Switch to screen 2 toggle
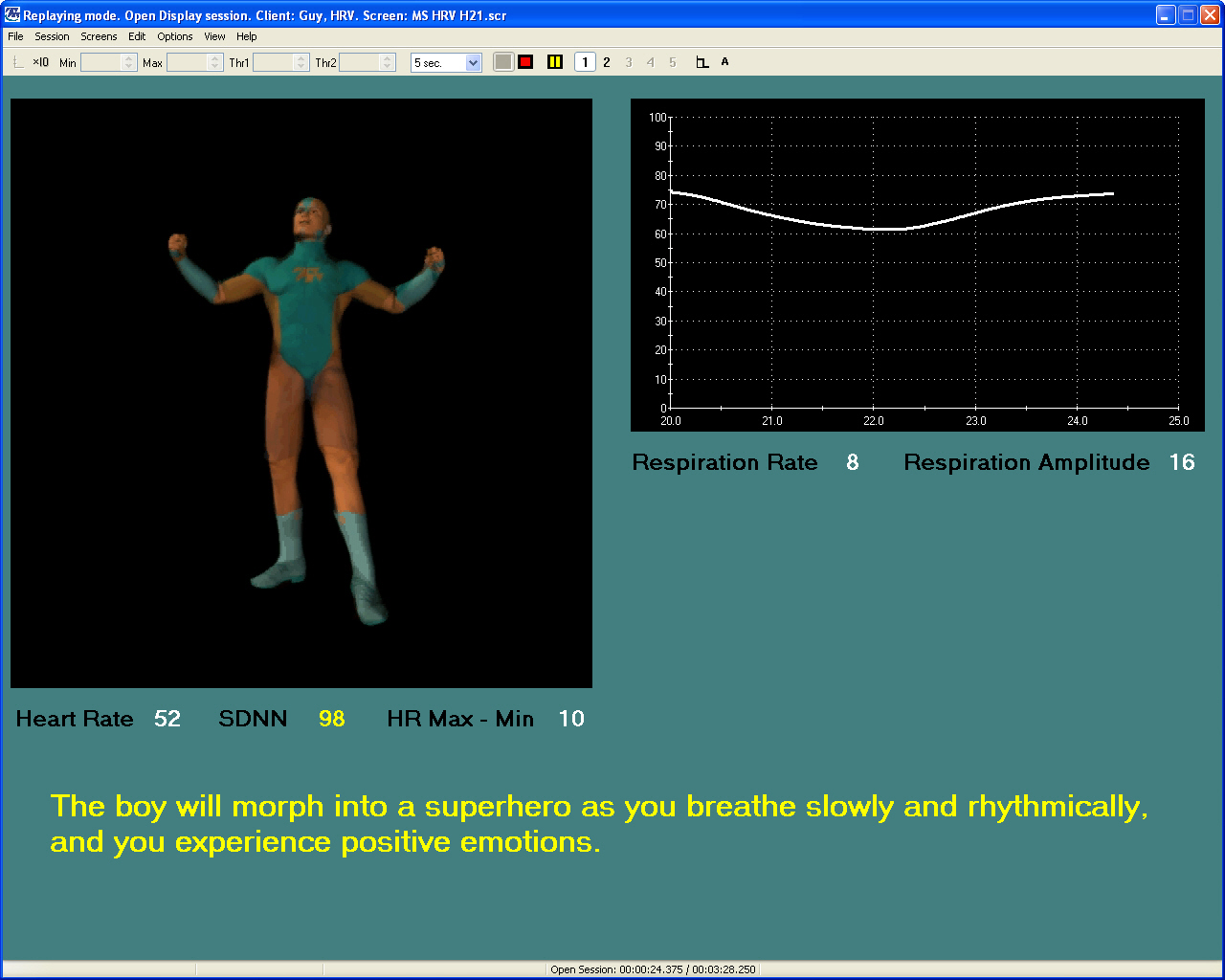This screenshot has width=1225, height=980. (607, 62)
